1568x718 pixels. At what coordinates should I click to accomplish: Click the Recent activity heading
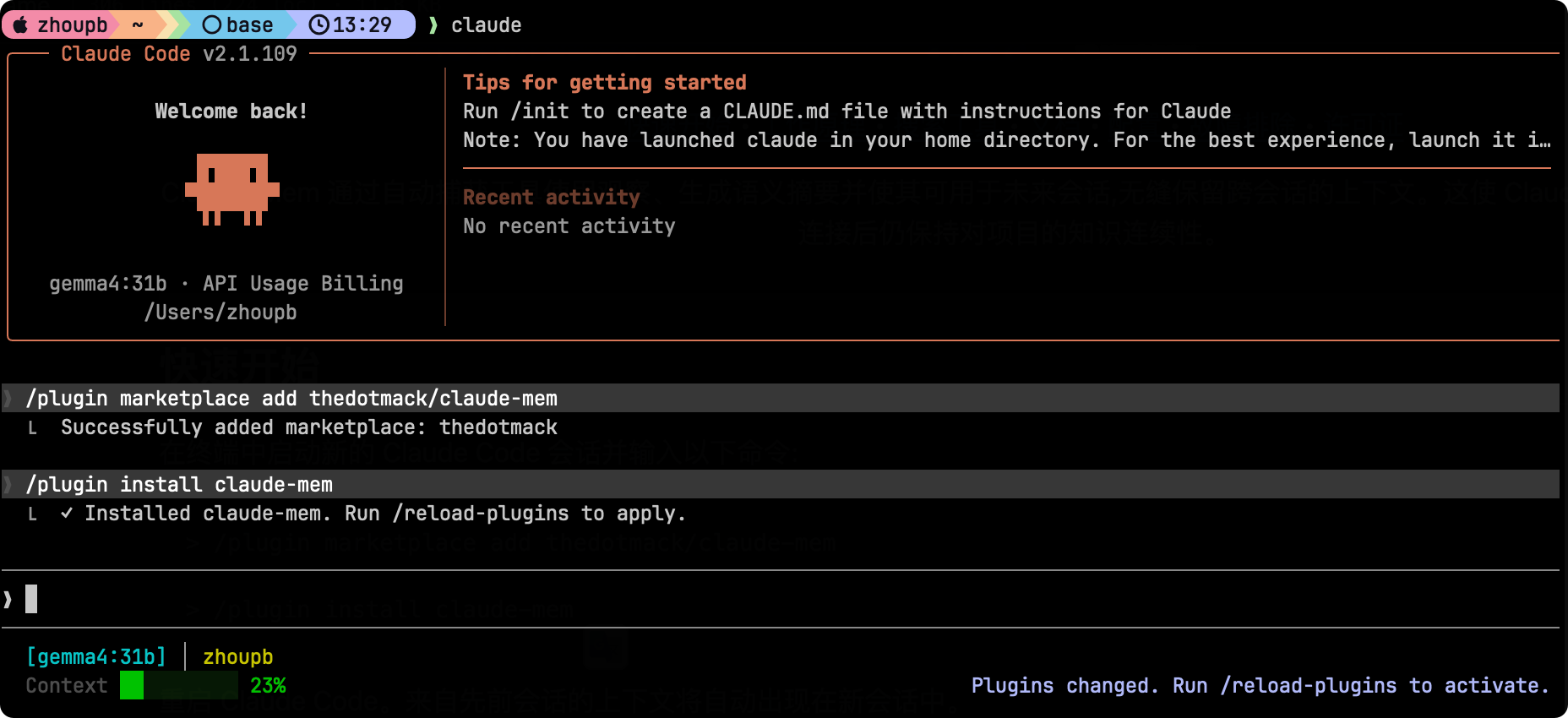[551, 197]
